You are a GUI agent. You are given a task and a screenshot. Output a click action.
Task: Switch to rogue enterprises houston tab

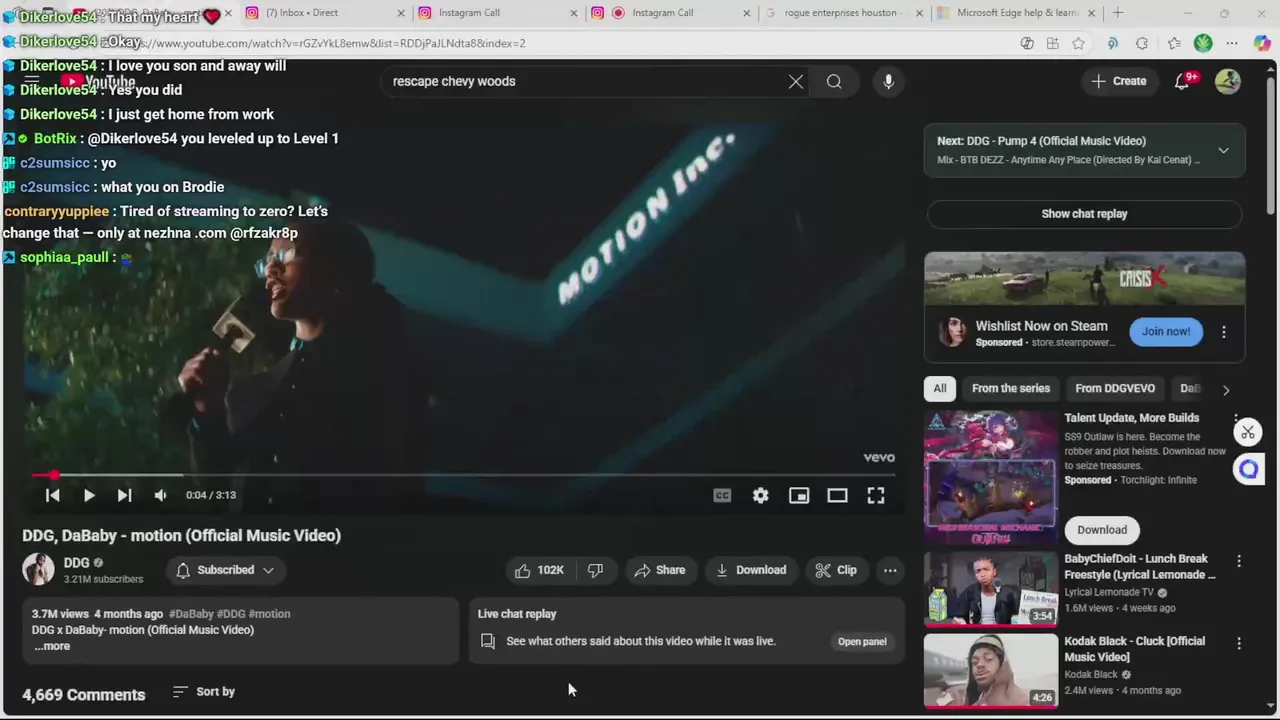tap(842, 13)
